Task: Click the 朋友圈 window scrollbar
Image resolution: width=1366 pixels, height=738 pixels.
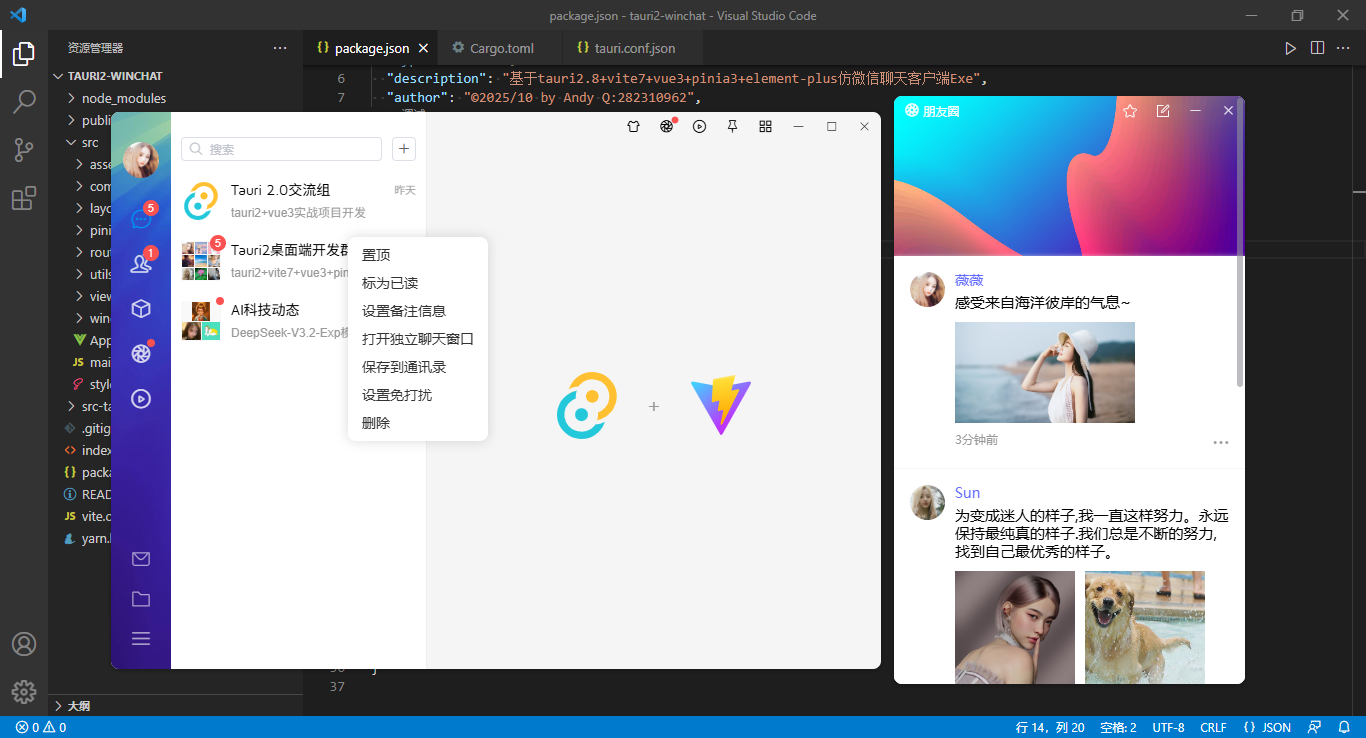Action: pyautogui.click(x=1241, y=242)
